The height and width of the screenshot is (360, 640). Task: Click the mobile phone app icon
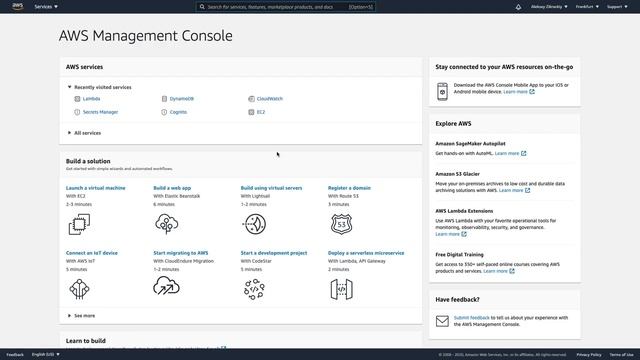442,91
